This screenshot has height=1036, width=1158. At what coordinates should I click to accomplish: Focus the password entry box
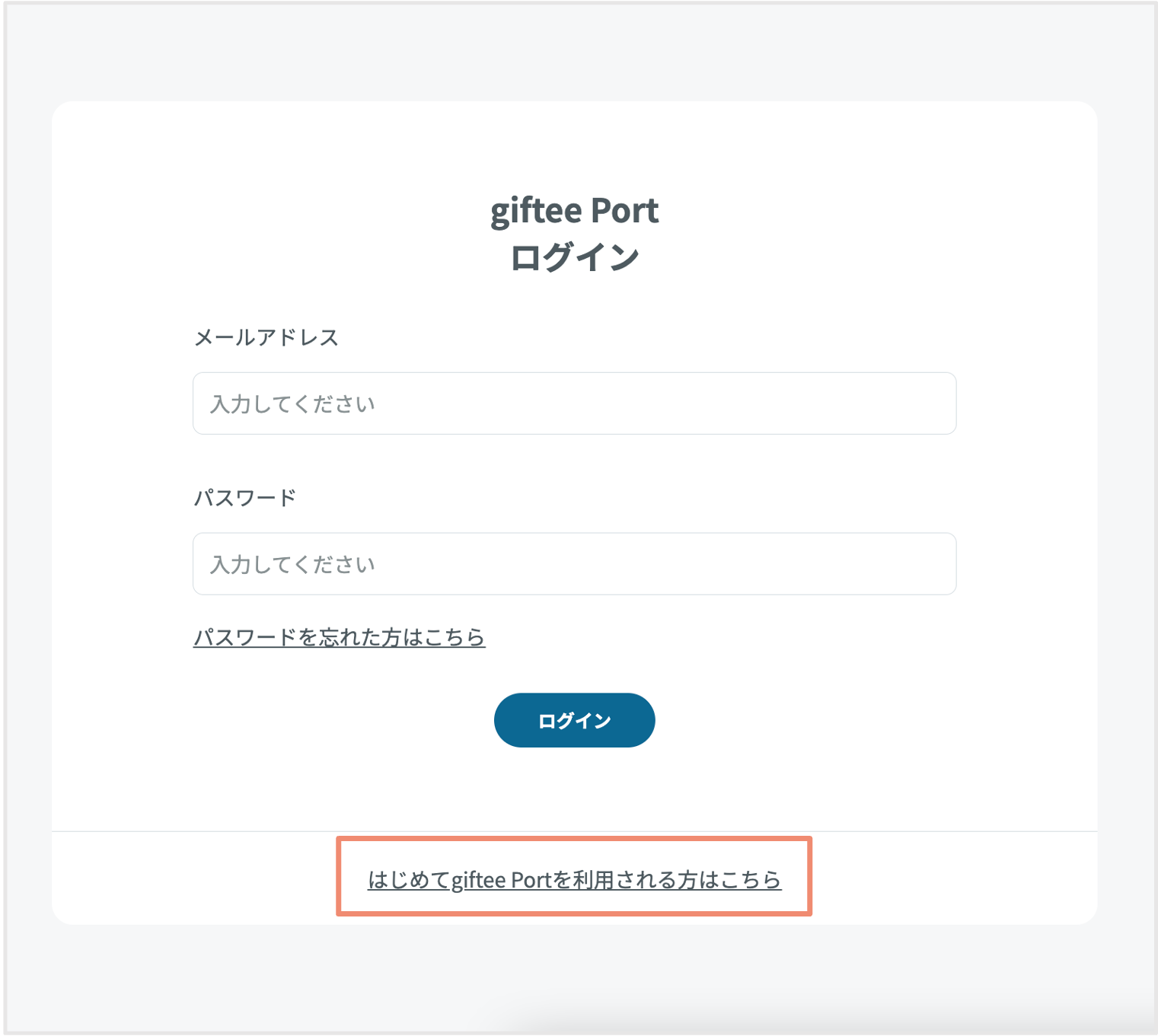click(574, 563)
